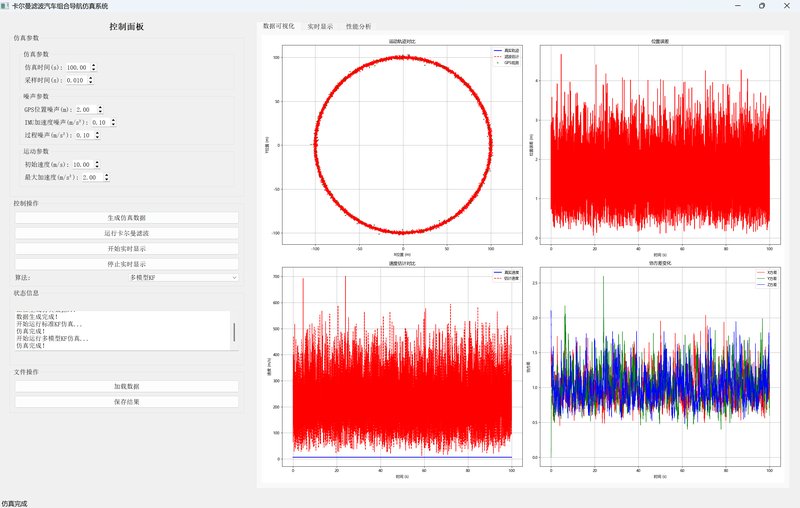The width and height of the screenshot is (800, 508).
Task: Stop live display via 停止实时显示
Action: 126,264
